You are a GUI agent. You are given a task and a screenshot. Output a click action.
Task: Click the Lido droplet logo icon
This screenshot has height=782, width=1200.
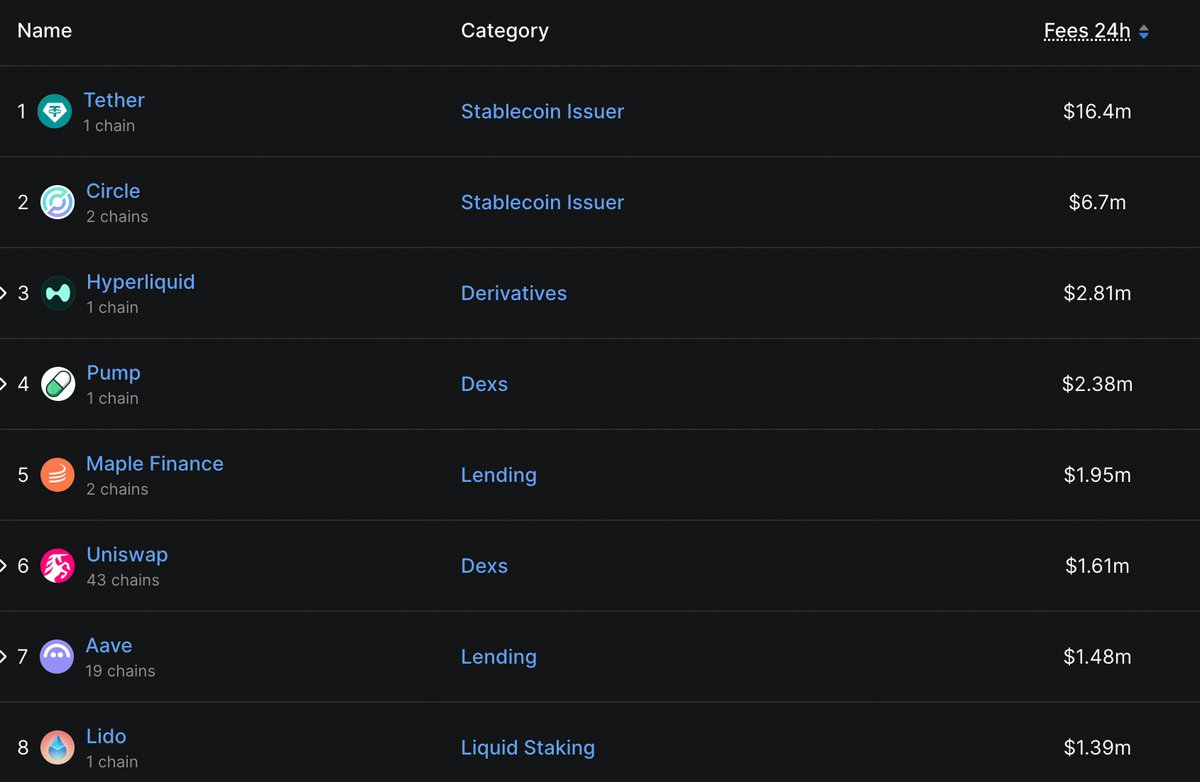pos(57,748)
